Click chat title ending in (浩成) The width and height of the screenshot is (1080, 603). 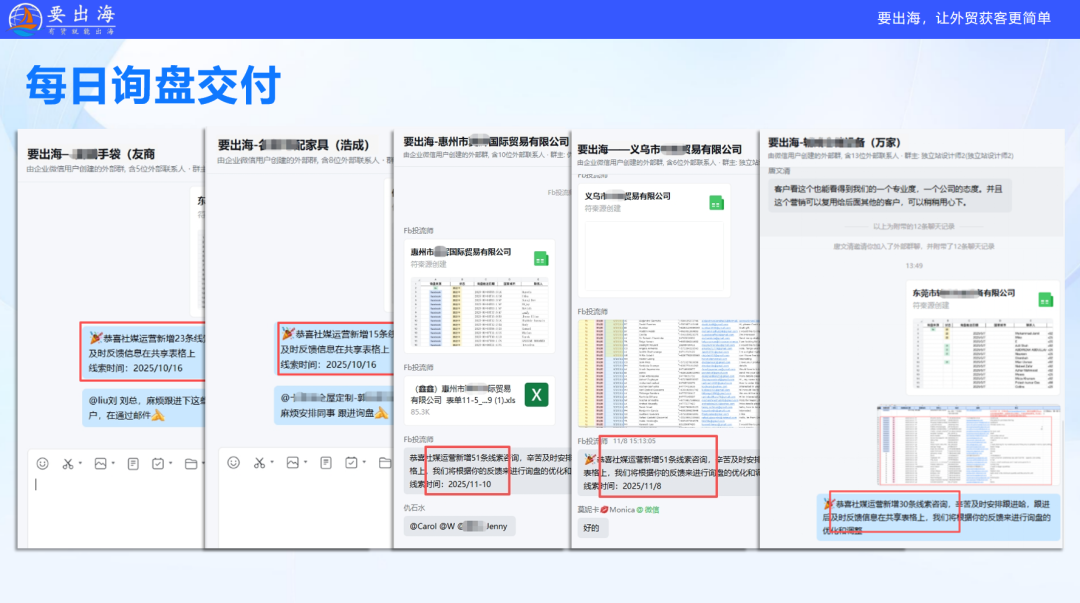point(293,145)
